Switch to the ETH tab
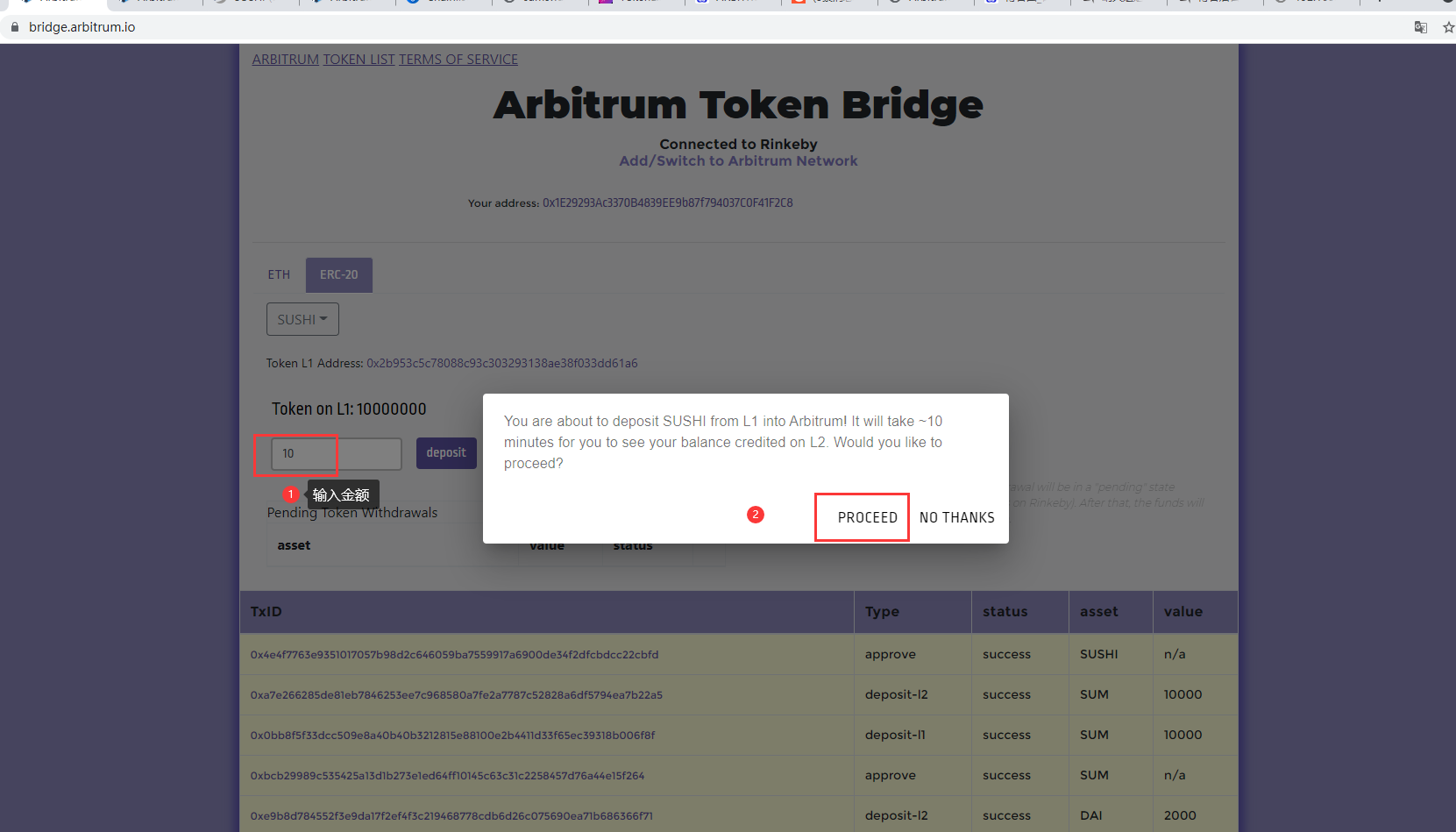 [x=279, y=274]
